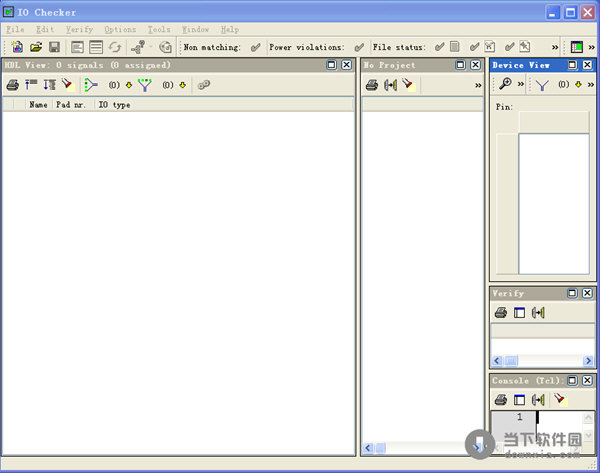Viewport: 600px width, 473px height.
Task: Toggle the Power violations checkmark
Action: pos(359,47)
